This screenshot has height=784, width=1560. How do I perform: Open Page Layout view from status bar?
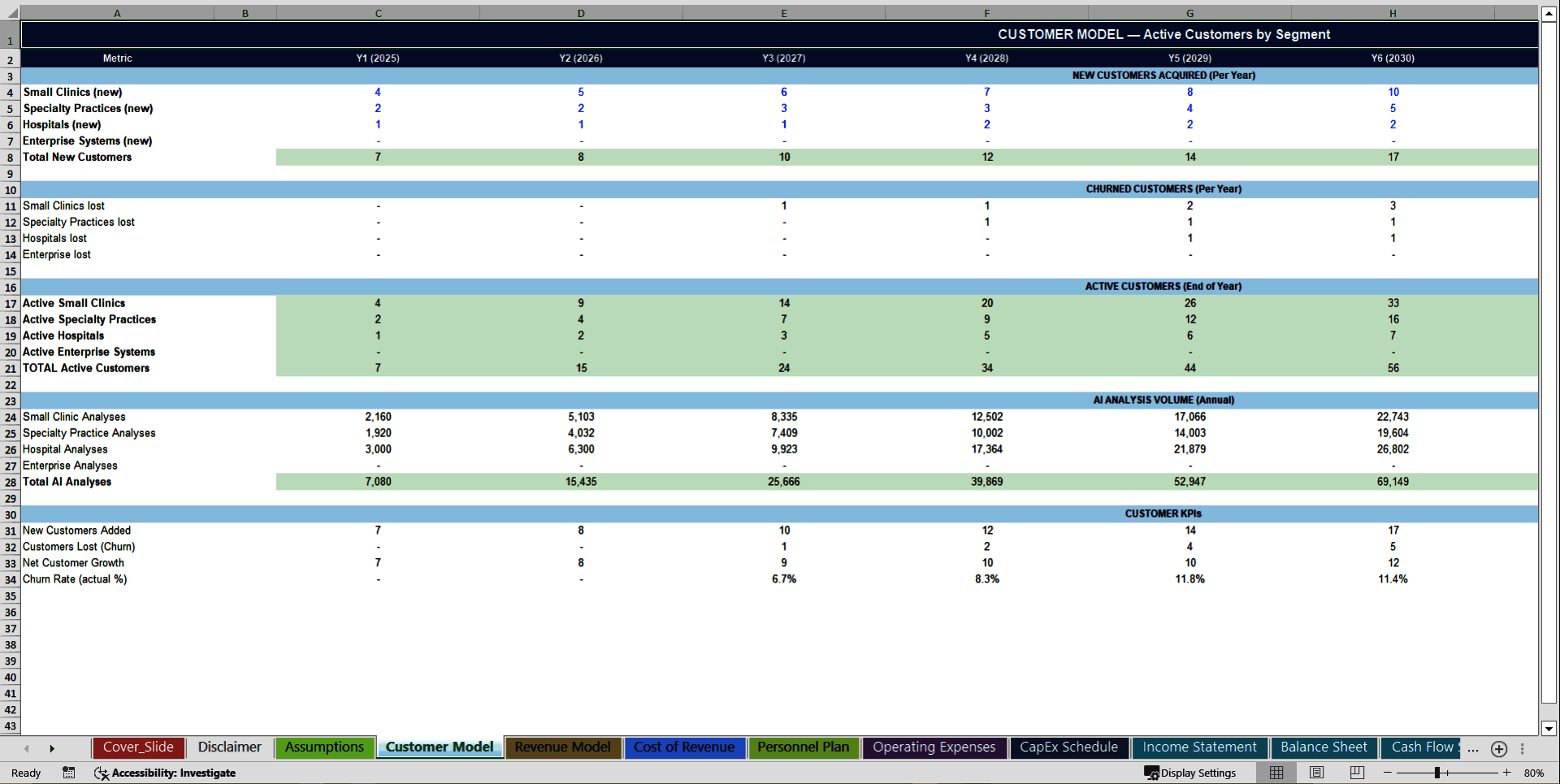1316,773
